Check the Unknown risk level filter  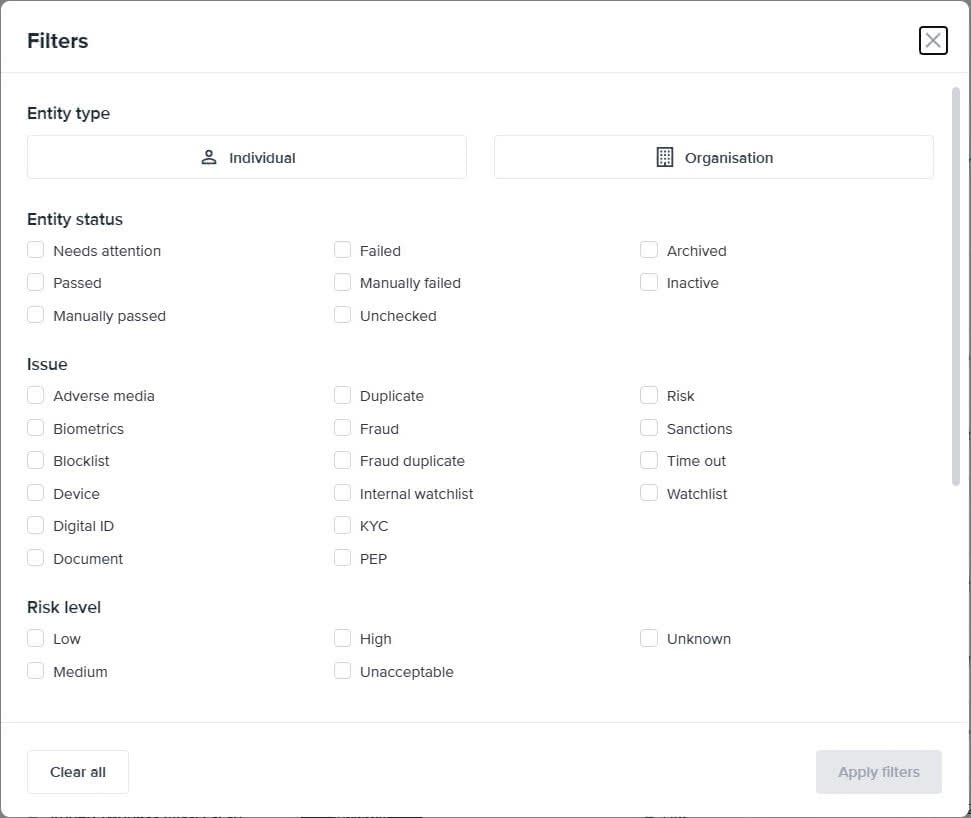pyautogui.click(x=649, y=638)
